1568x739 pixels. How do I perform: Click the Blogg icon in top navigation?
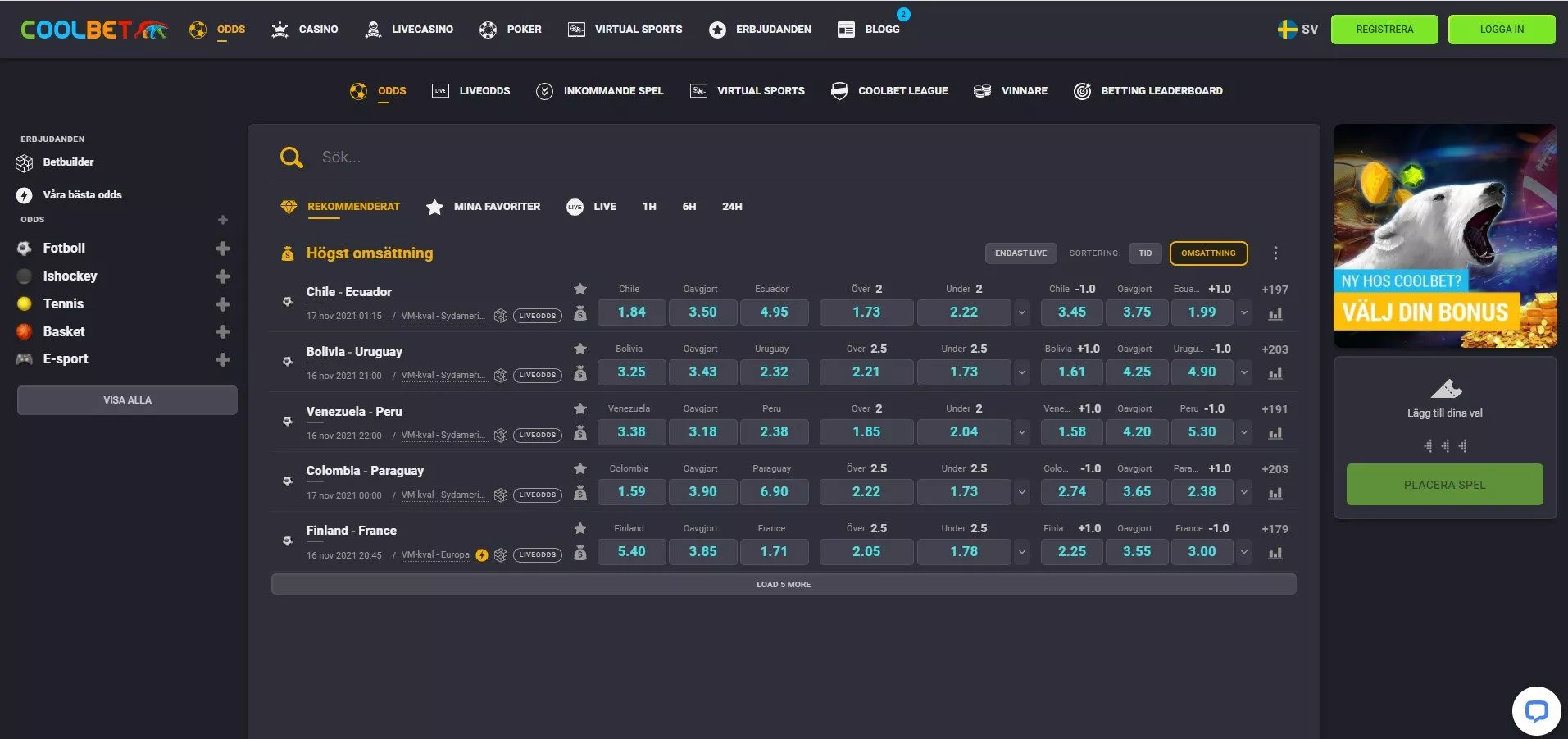[x=846, y=30]
